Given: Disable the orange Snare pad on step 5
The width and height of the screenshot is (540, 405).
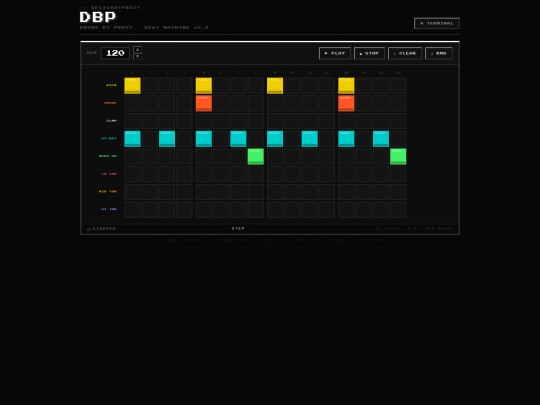Looking at the screenshot, I should pyautogui.click(x=204, y=103).
